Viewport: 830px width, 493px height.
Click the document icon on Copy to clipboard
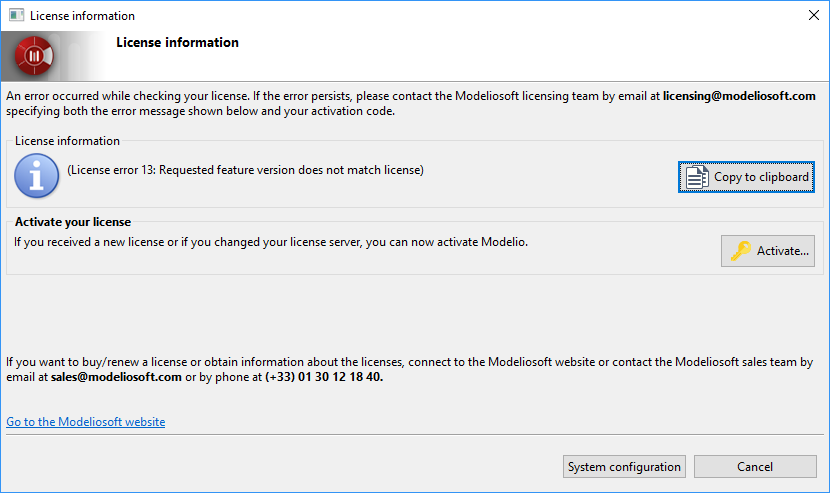pos(697,177)
